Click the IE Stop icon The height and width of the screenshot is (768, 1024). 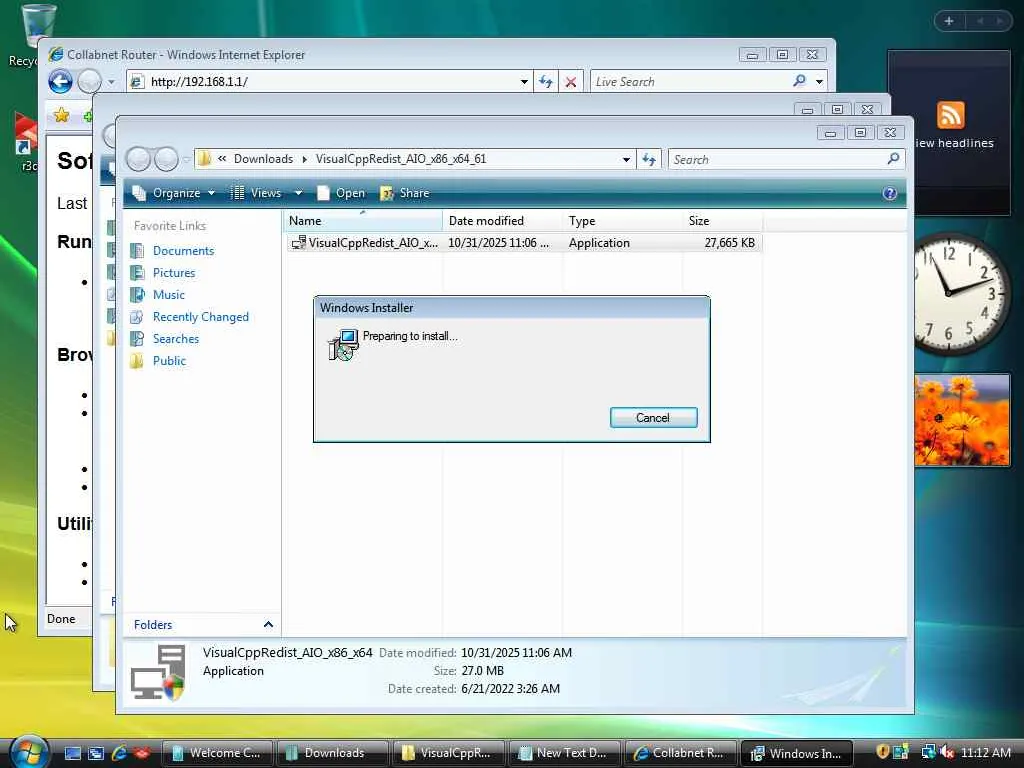pos(571,82)
